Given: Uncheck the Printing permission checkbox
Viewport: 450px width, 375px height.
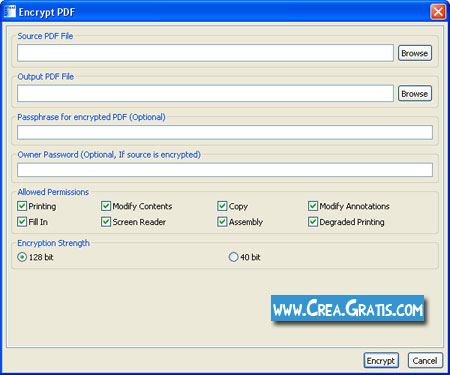Looking at the screenshot, I should (22, 206).
